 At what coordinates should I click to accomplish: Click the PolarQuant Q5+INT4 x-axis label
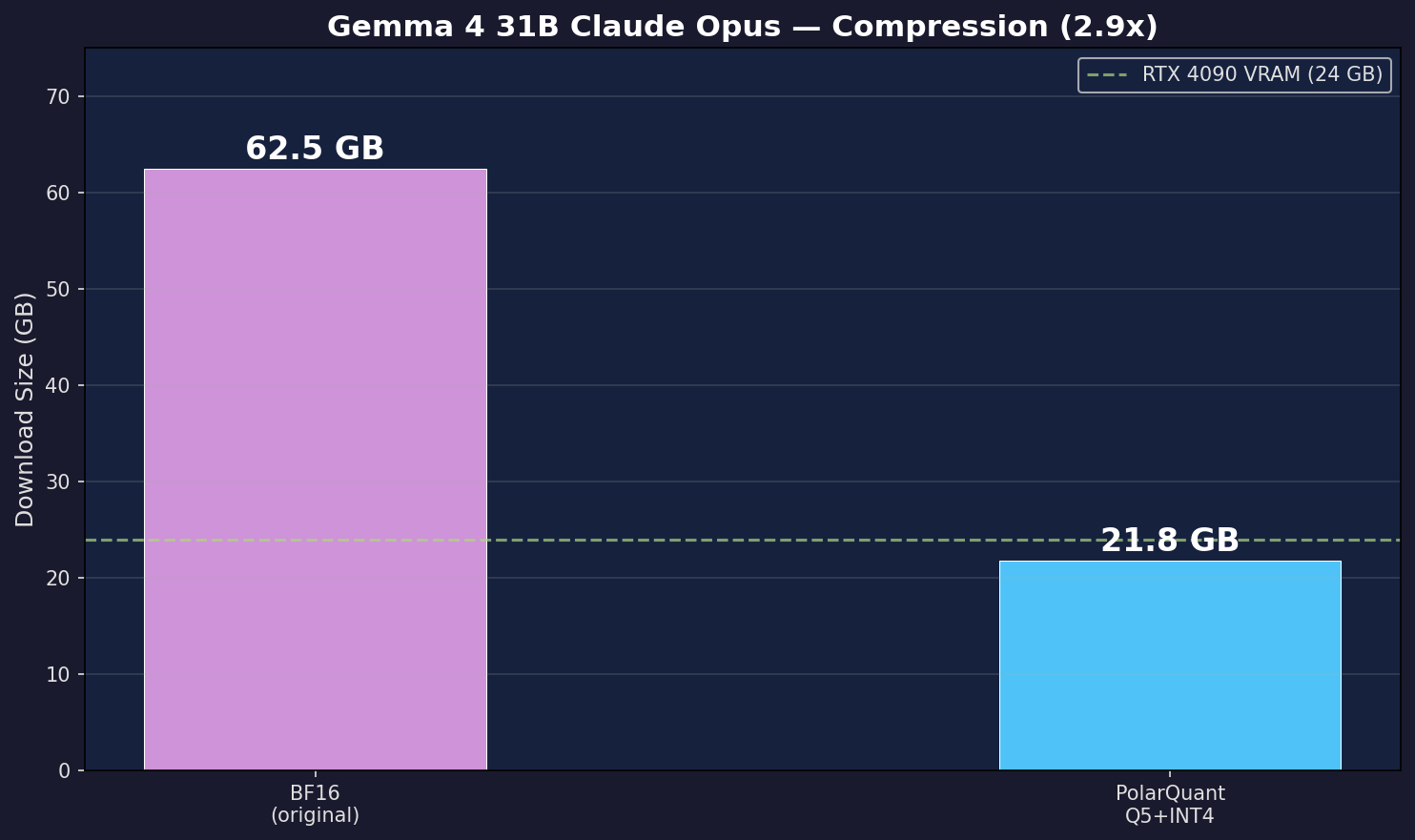click(x=1169, y=805)
